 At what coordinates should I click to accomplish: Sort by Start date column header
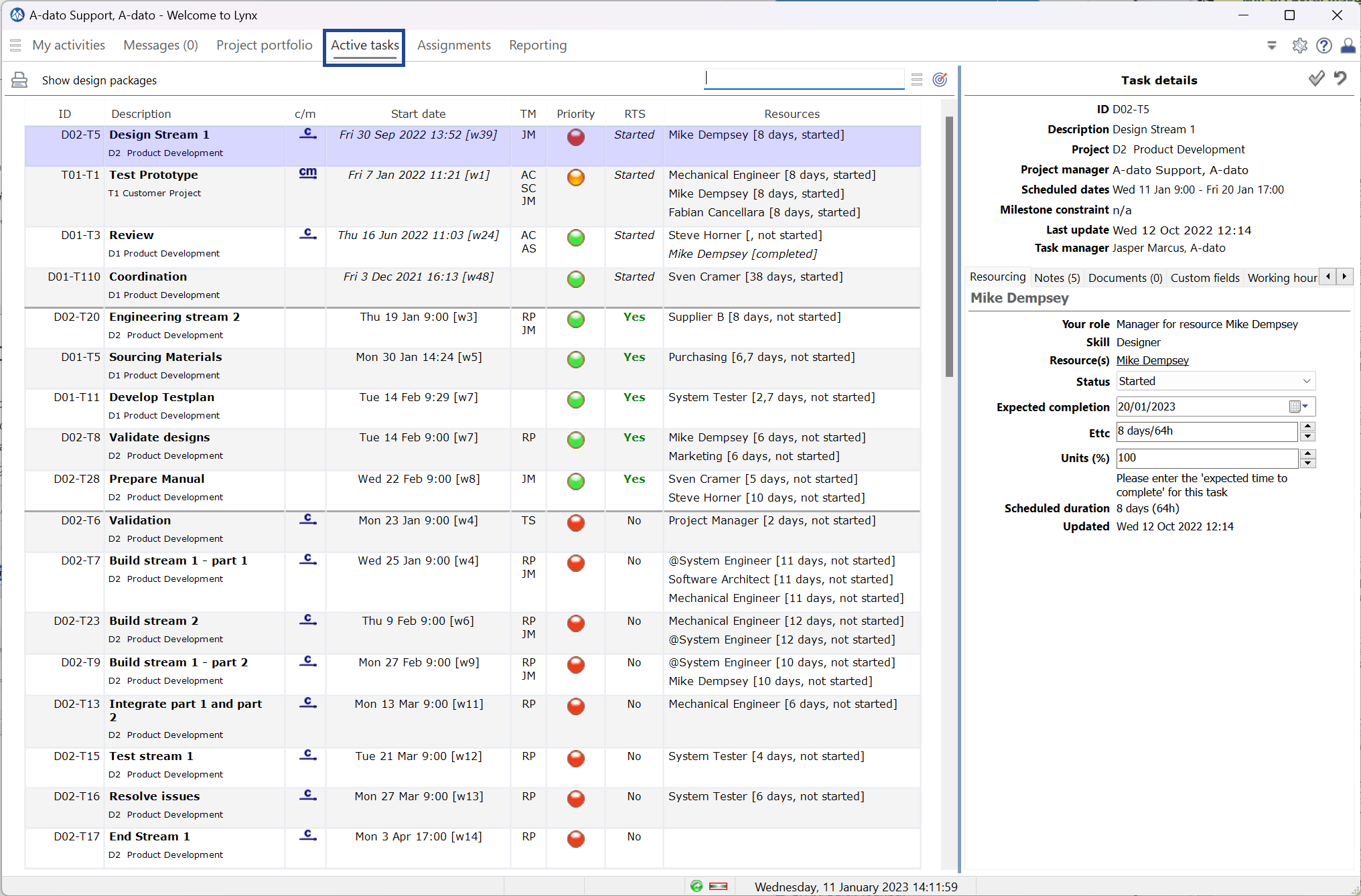click(418, 114)
